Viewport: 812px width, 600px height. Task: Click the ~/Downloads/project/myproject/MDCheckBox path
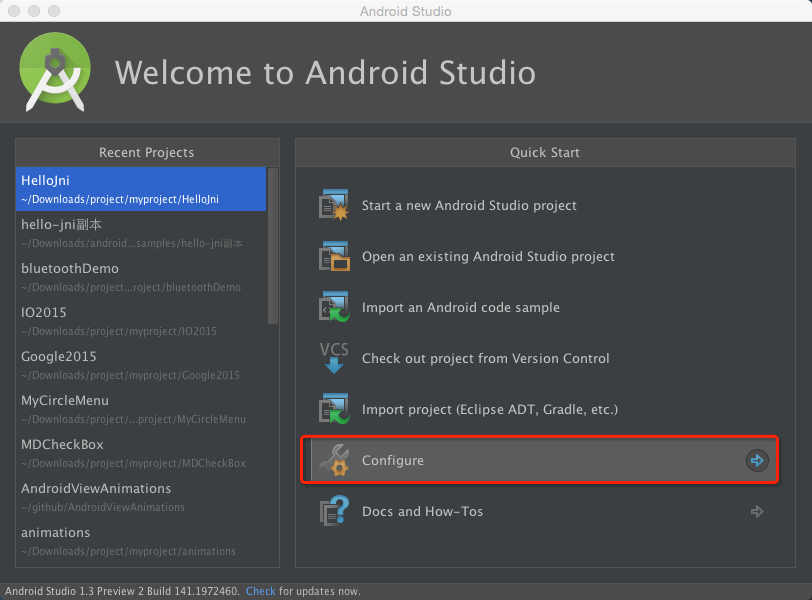[x=133, y=463]
